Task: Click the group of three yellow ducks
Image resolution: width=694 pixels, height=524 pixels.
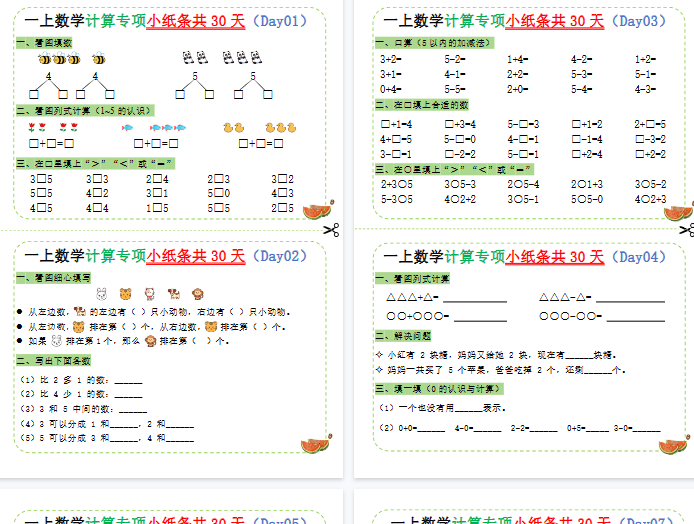Action: (281, 128)
